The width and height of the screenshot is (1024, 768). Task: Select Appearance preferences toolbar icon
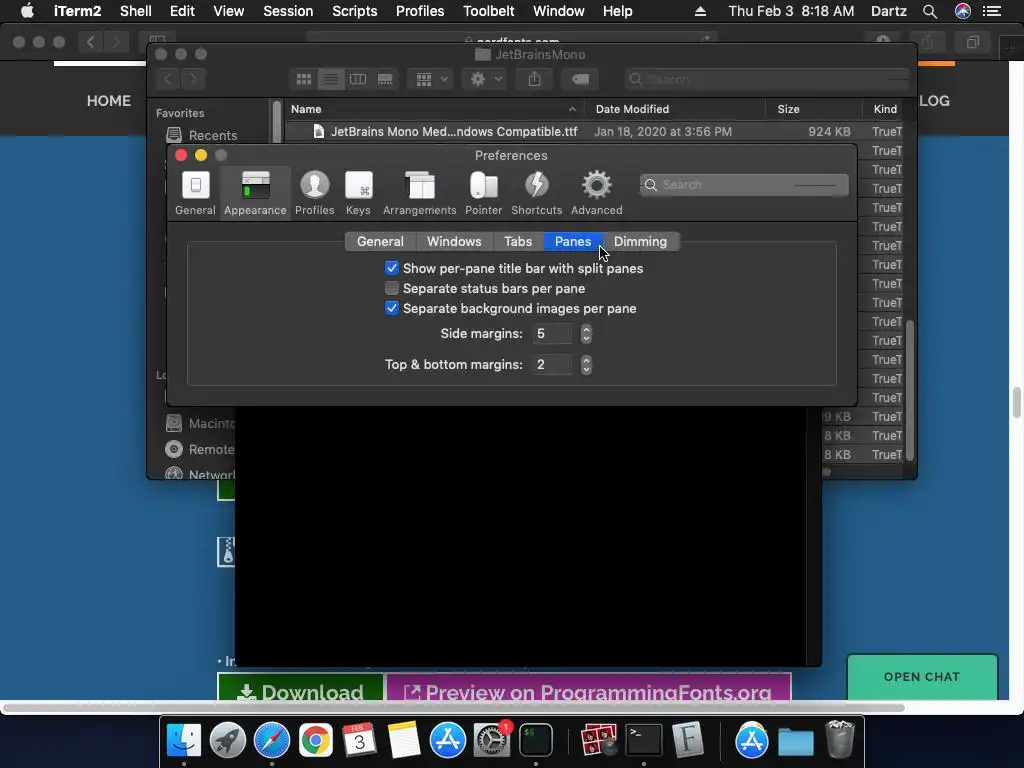pyautogui.click(x=255, y=193)
